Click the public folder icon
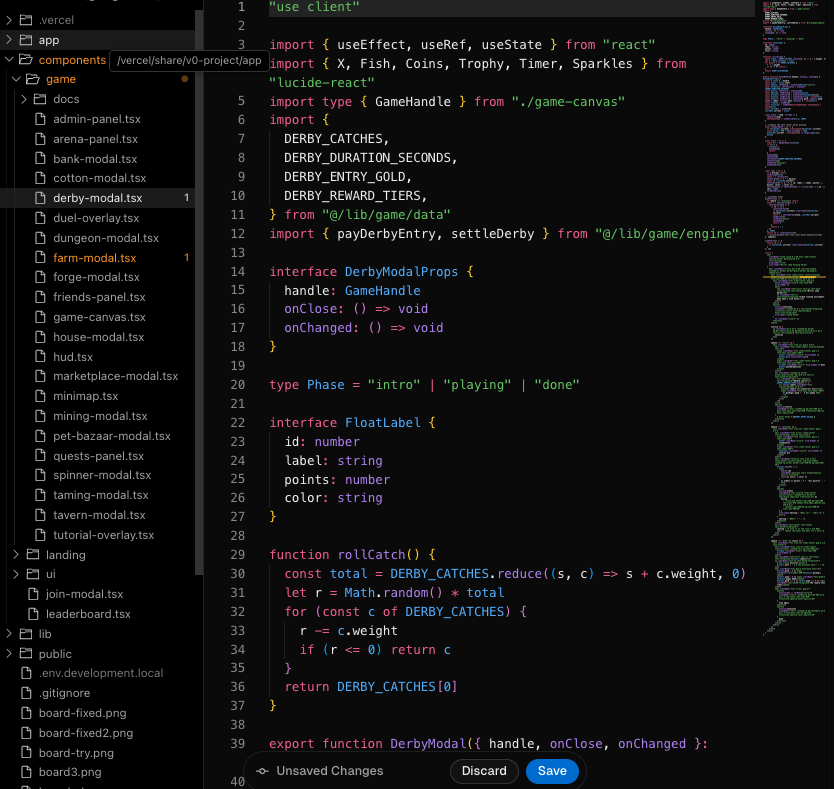The image size is (834, 789). point(26,653)
